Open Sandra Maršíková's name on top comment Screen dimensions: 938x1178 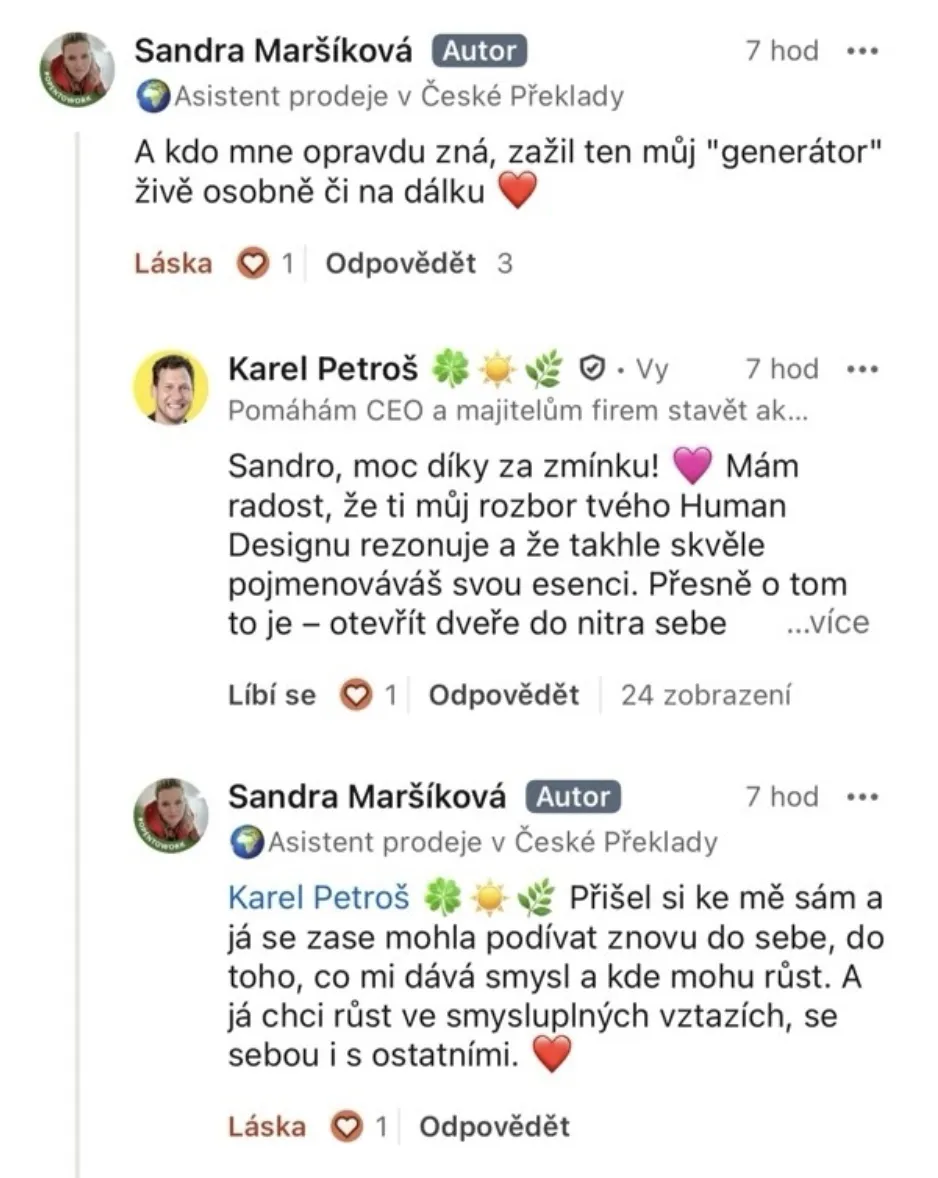point(275,50)
